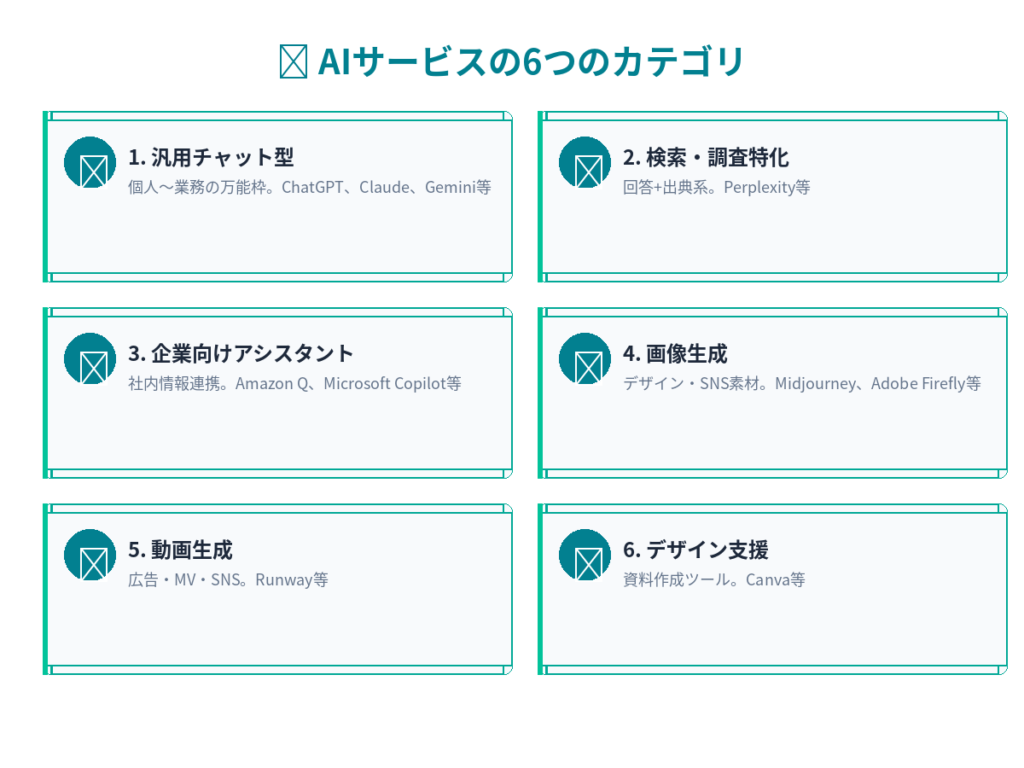
Task: Click the Canva description text
Action: pos(714,579)
